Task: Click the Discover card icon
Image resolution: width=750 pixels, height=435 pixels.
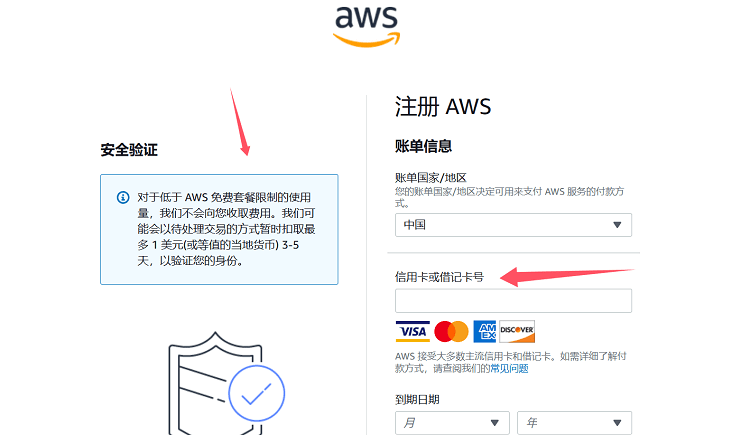Action: 517,331
